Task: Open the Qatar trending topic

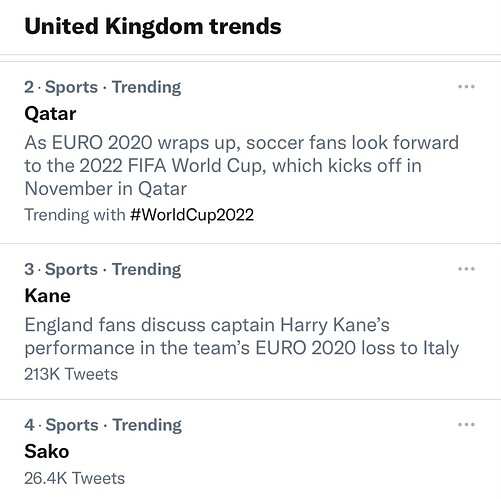Action: point(50,114)
